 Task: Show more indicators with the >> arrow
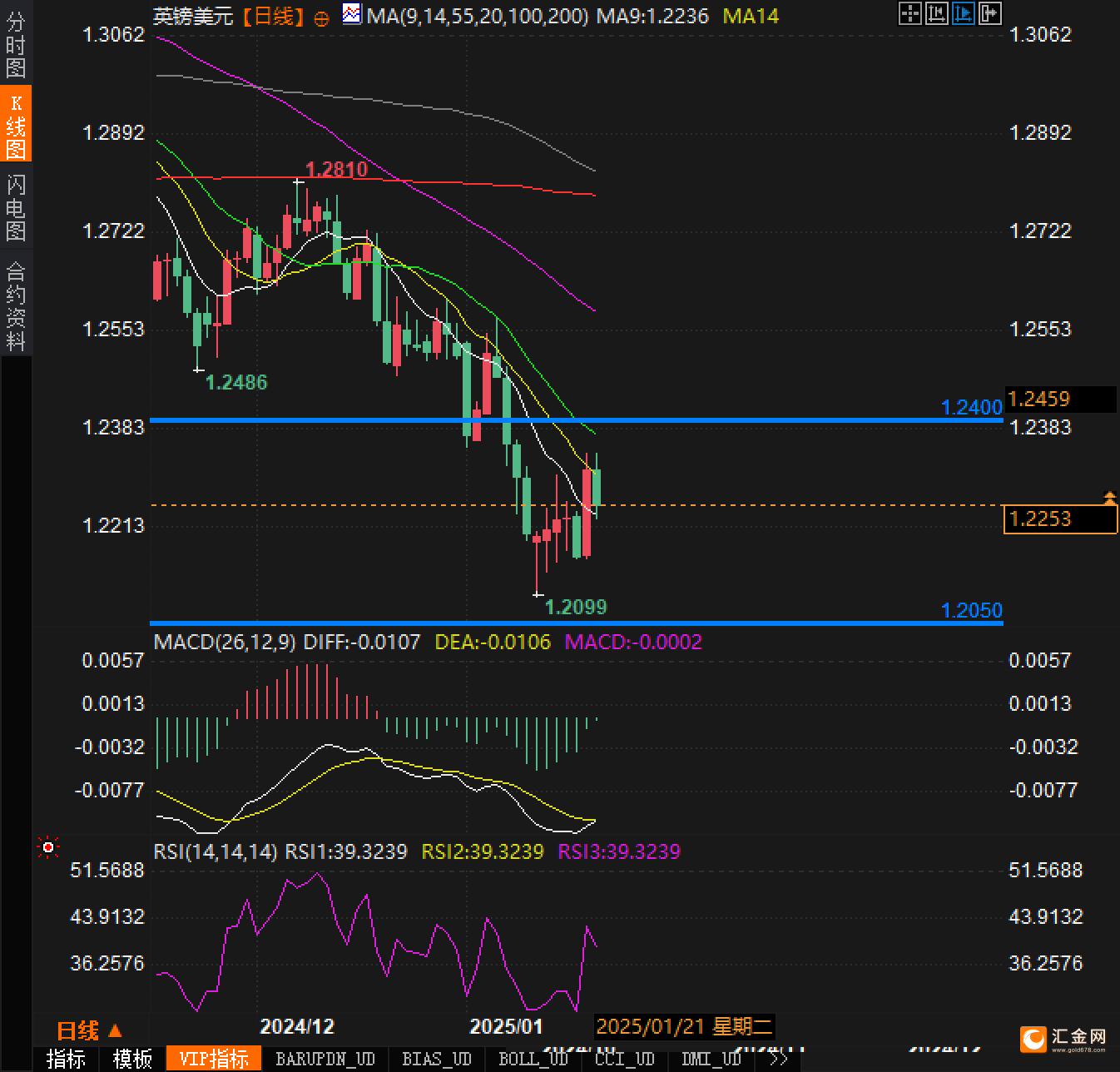click(778, 1059)
